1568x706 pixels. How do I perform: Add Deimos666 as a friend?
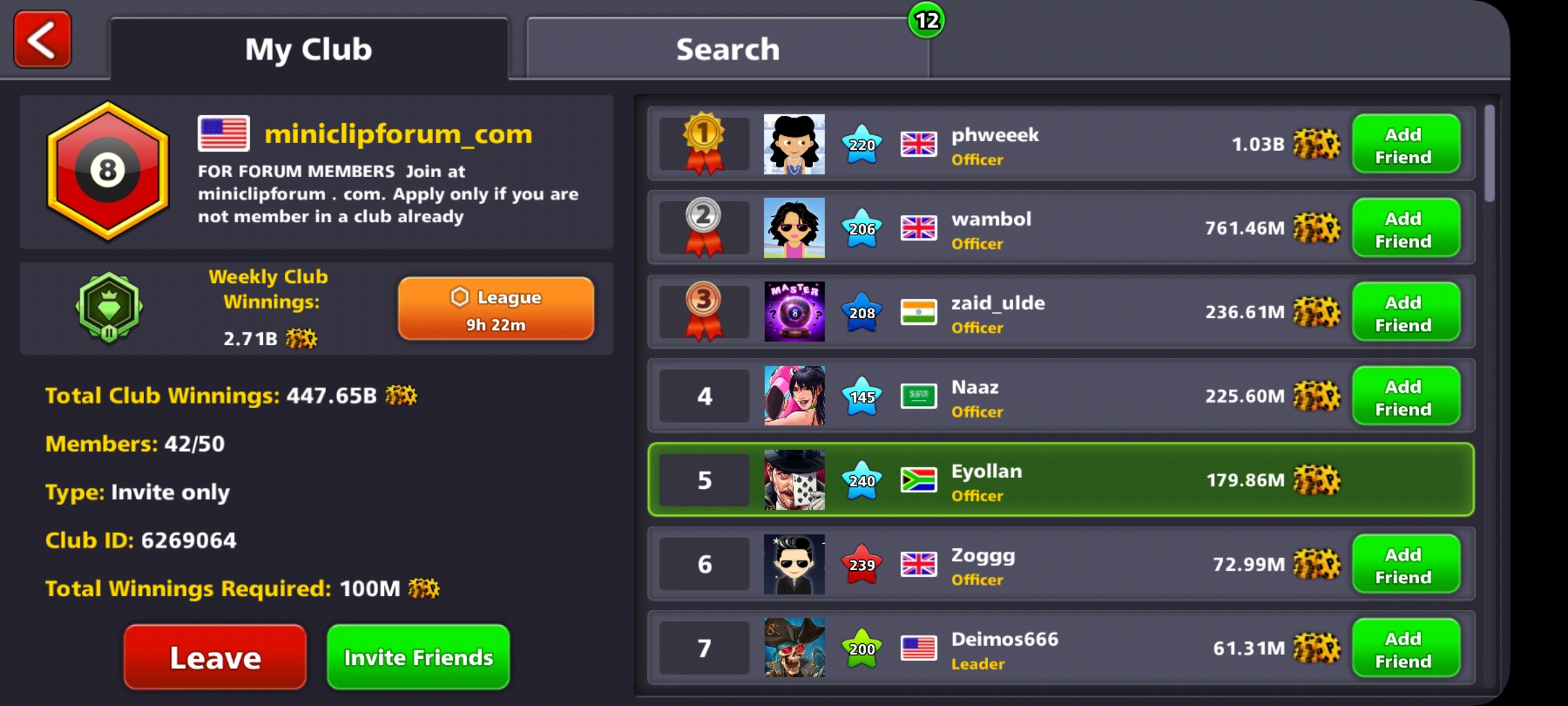(x=1406, y=648)
